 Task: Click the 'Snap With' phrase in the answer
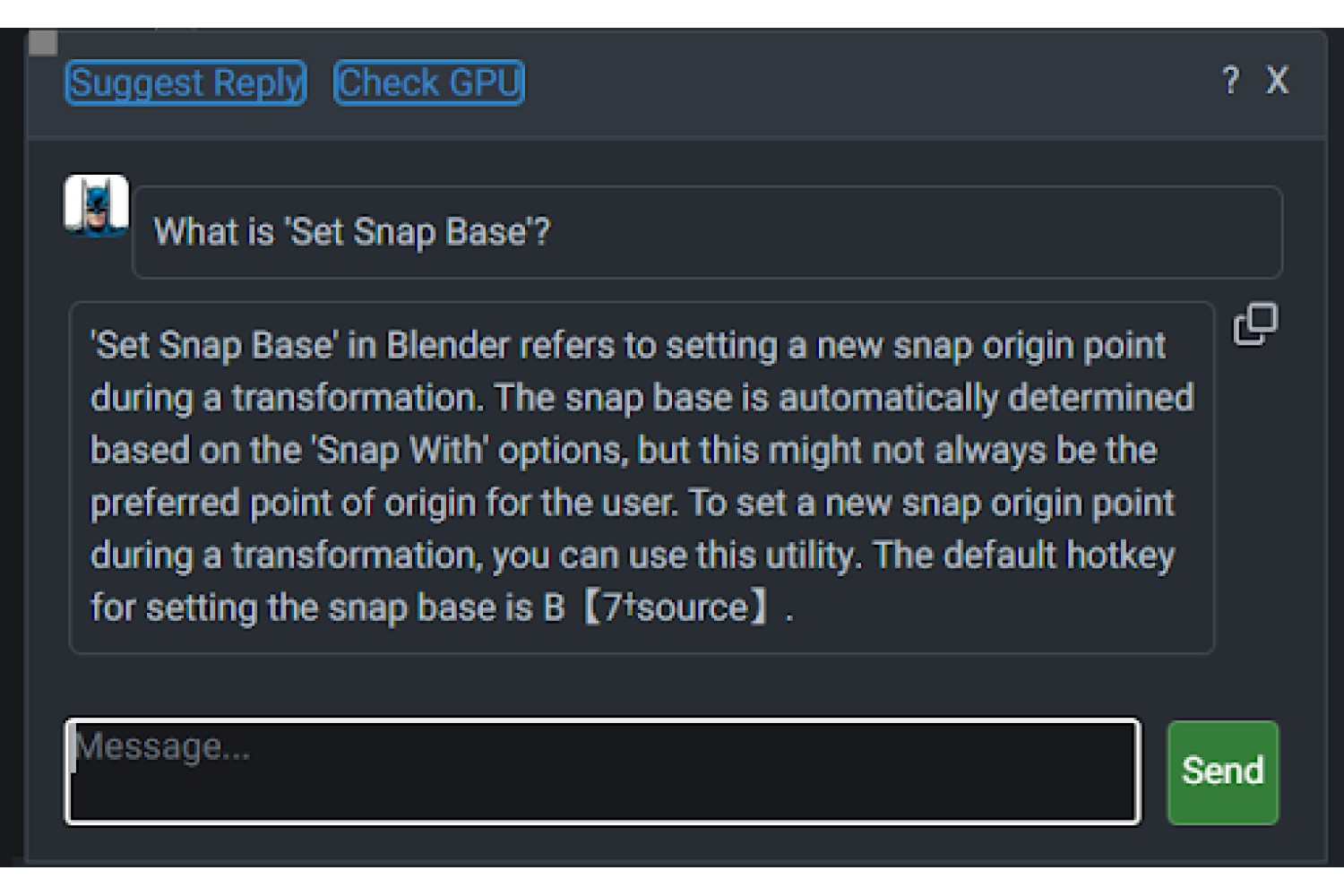[400, 451]
